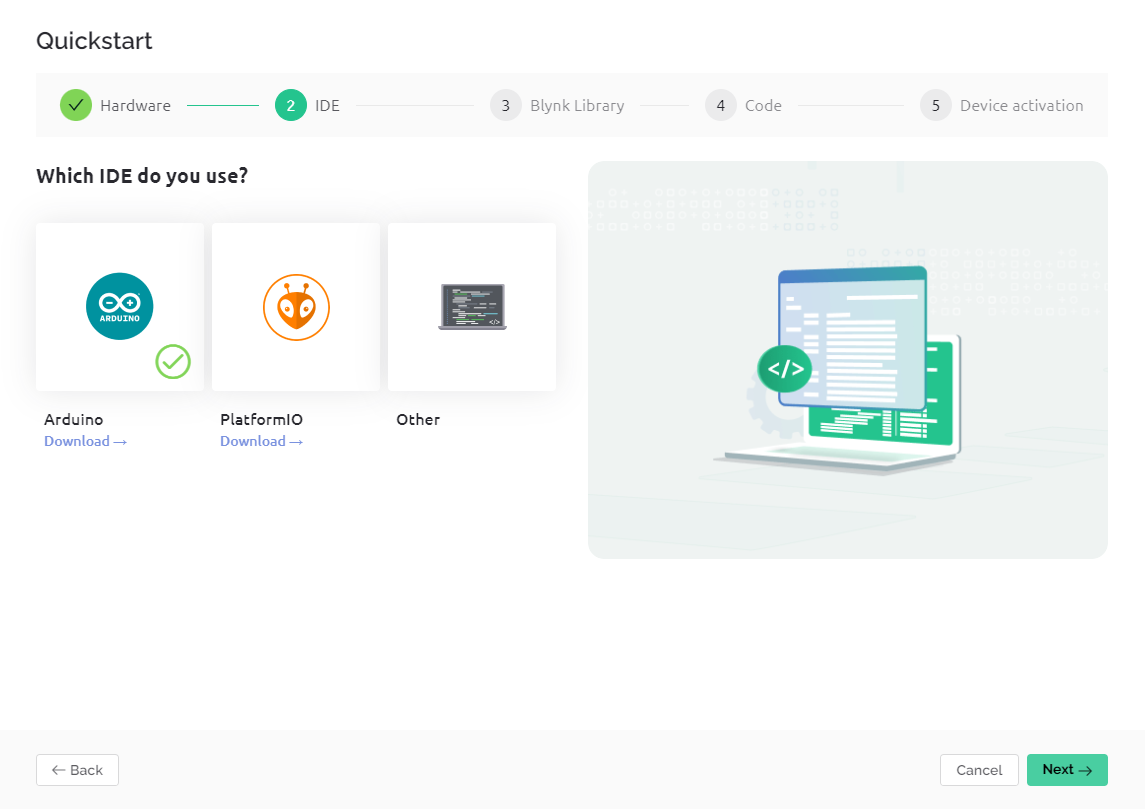Click the step 2 IDE circle
This screenshot has height=809, width=1145.
[x=291, y=105]
